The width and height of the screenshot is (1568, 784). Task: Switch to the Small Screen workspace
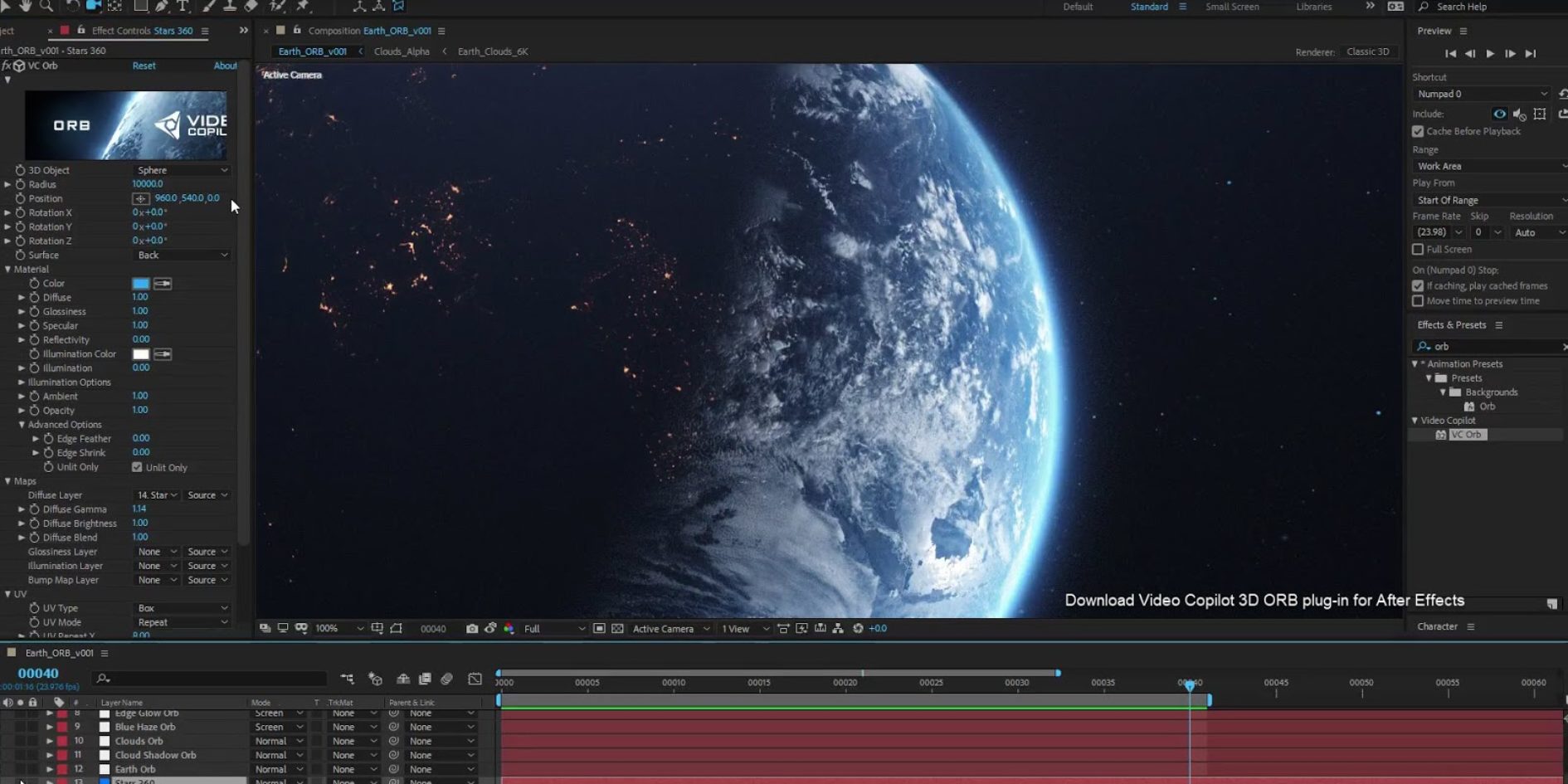coord(1232,7)
